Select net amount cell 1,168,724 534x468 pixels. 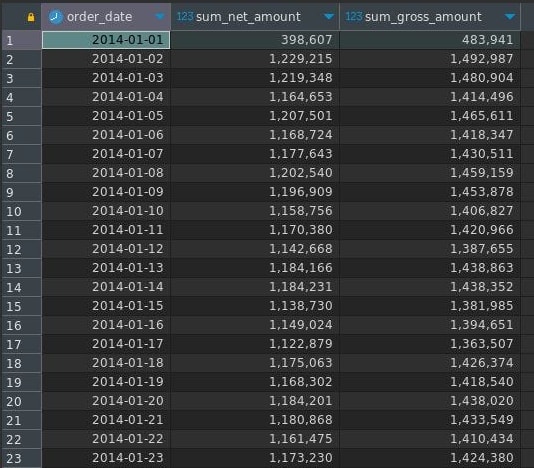coord(255,135)
